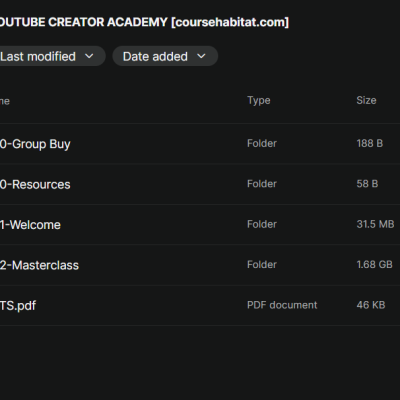Select the 46 KB size cell

coord(371,305)
